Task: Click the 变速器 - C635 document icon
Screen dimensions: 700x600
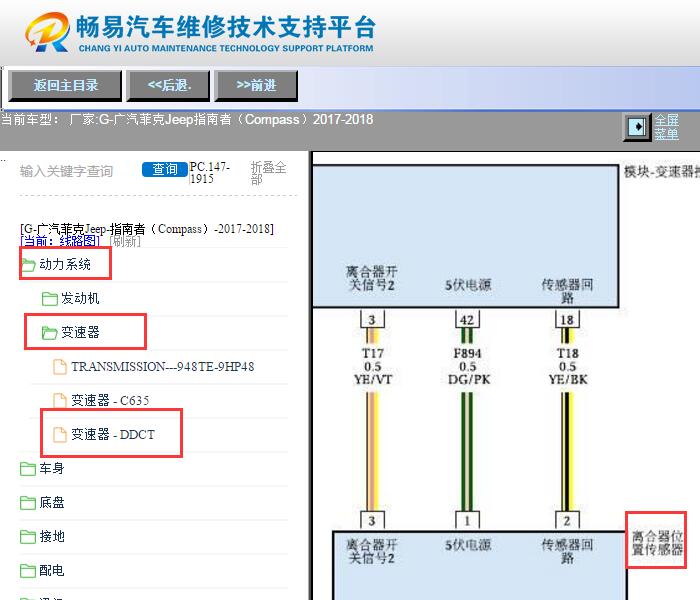Action: (60, 400)
